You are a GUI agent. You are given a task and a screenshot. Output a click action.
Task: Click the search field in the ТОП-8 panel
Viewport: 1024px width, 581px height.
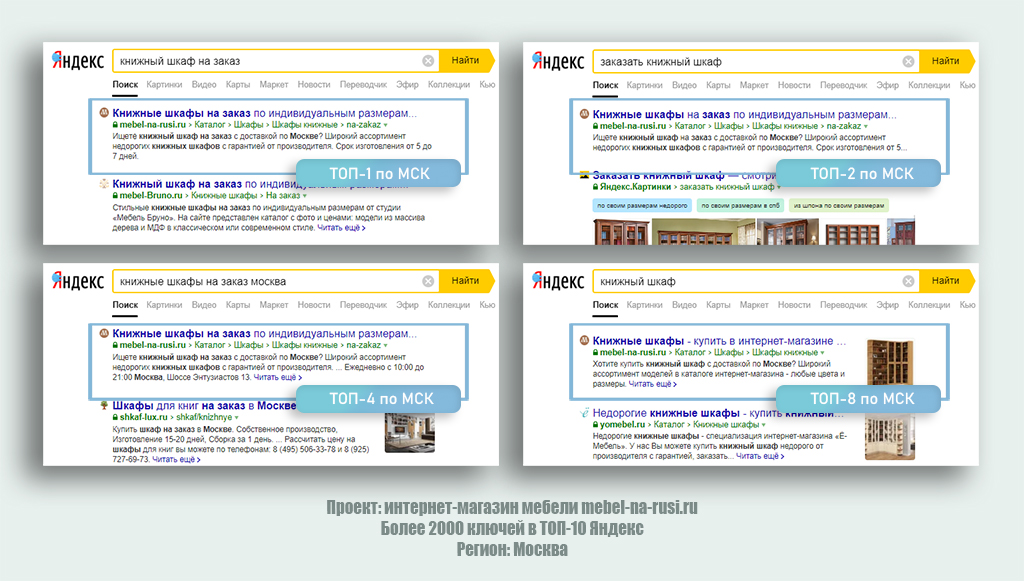point(756,281)
